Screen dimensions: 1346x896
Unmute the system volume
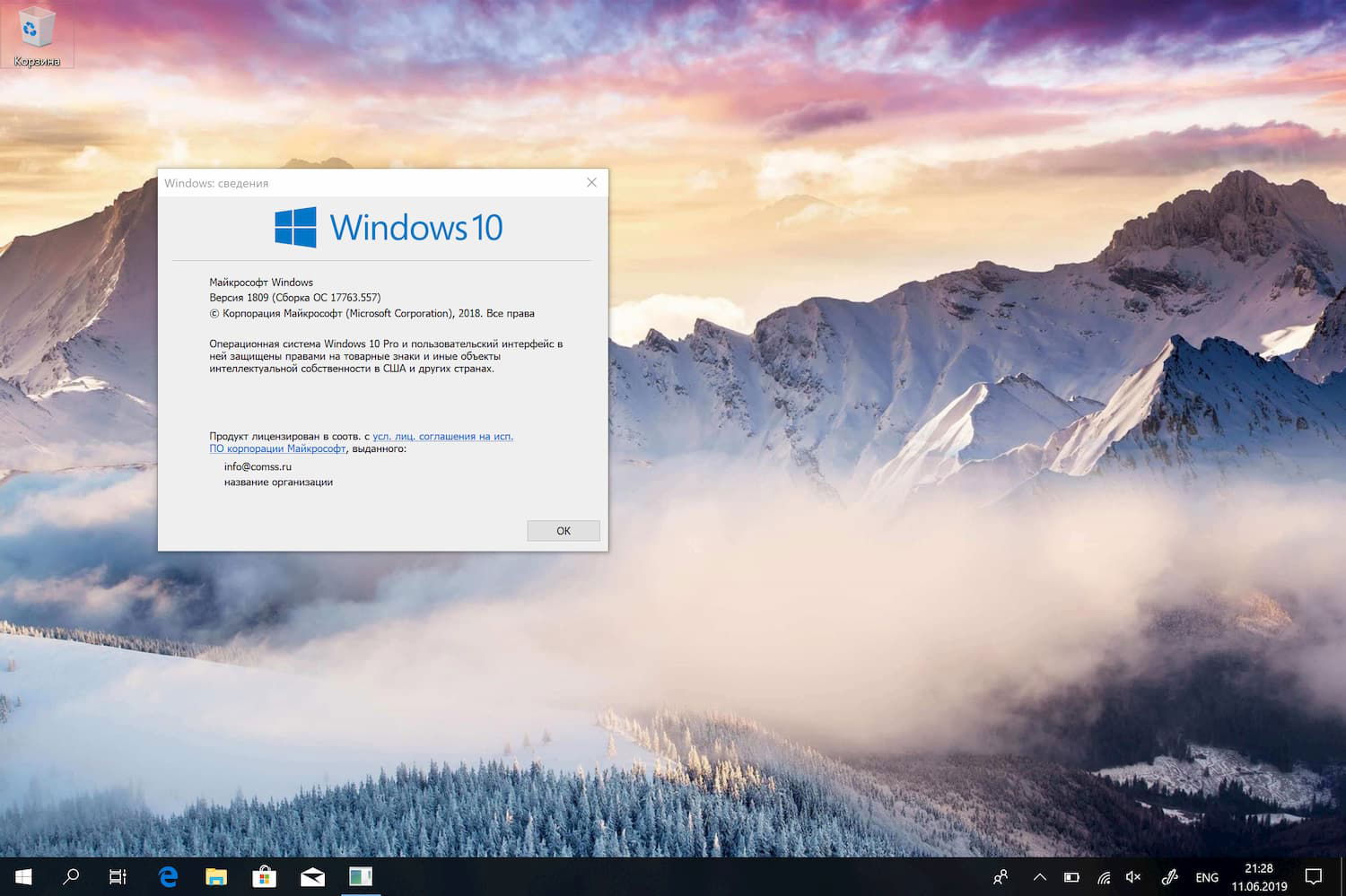pyautogui.click(x=1133, y=876)
